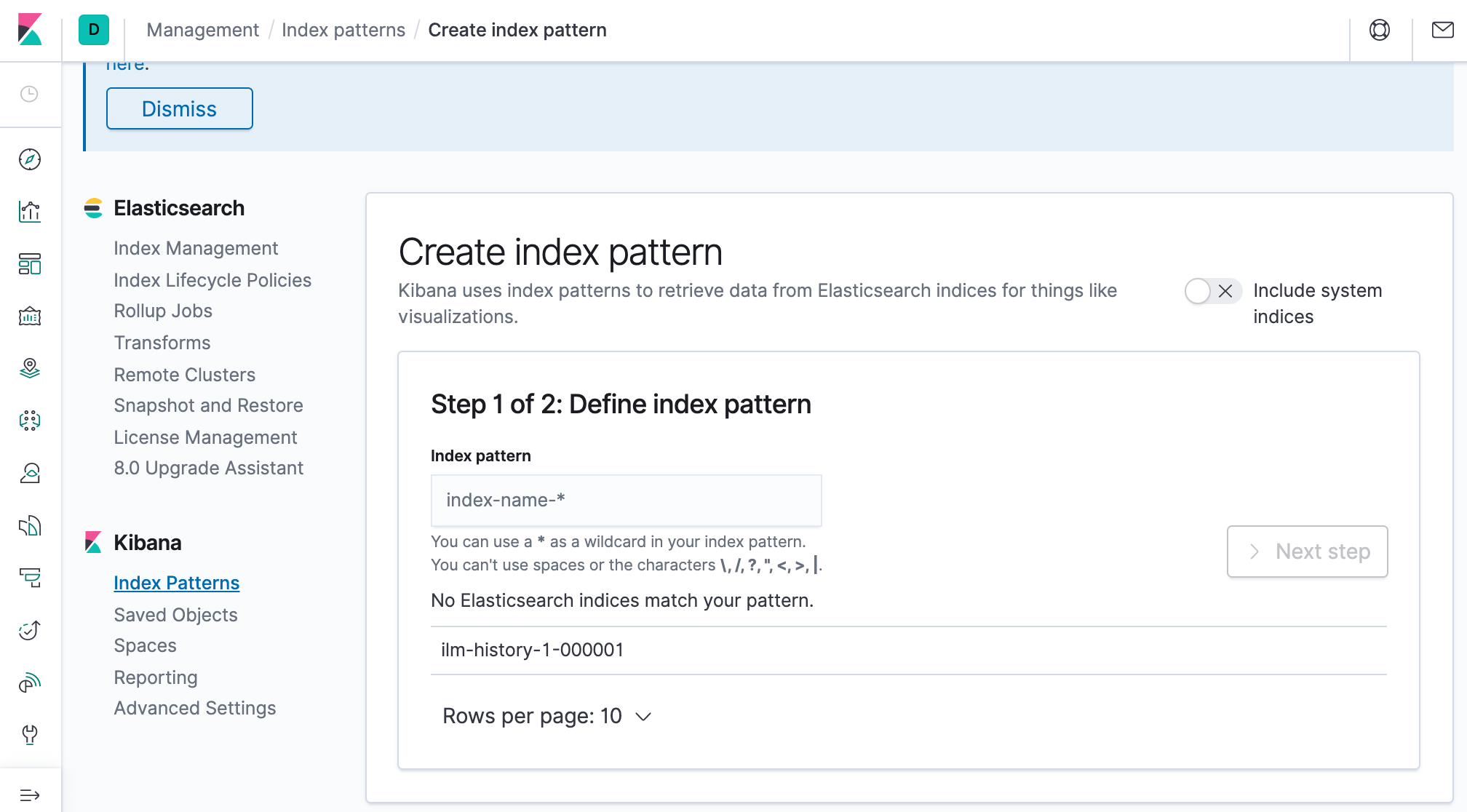This screenshot has width=1467, height=812.
Task: Open Snapshot and Restore page
Action: click(x=208, y=405)
